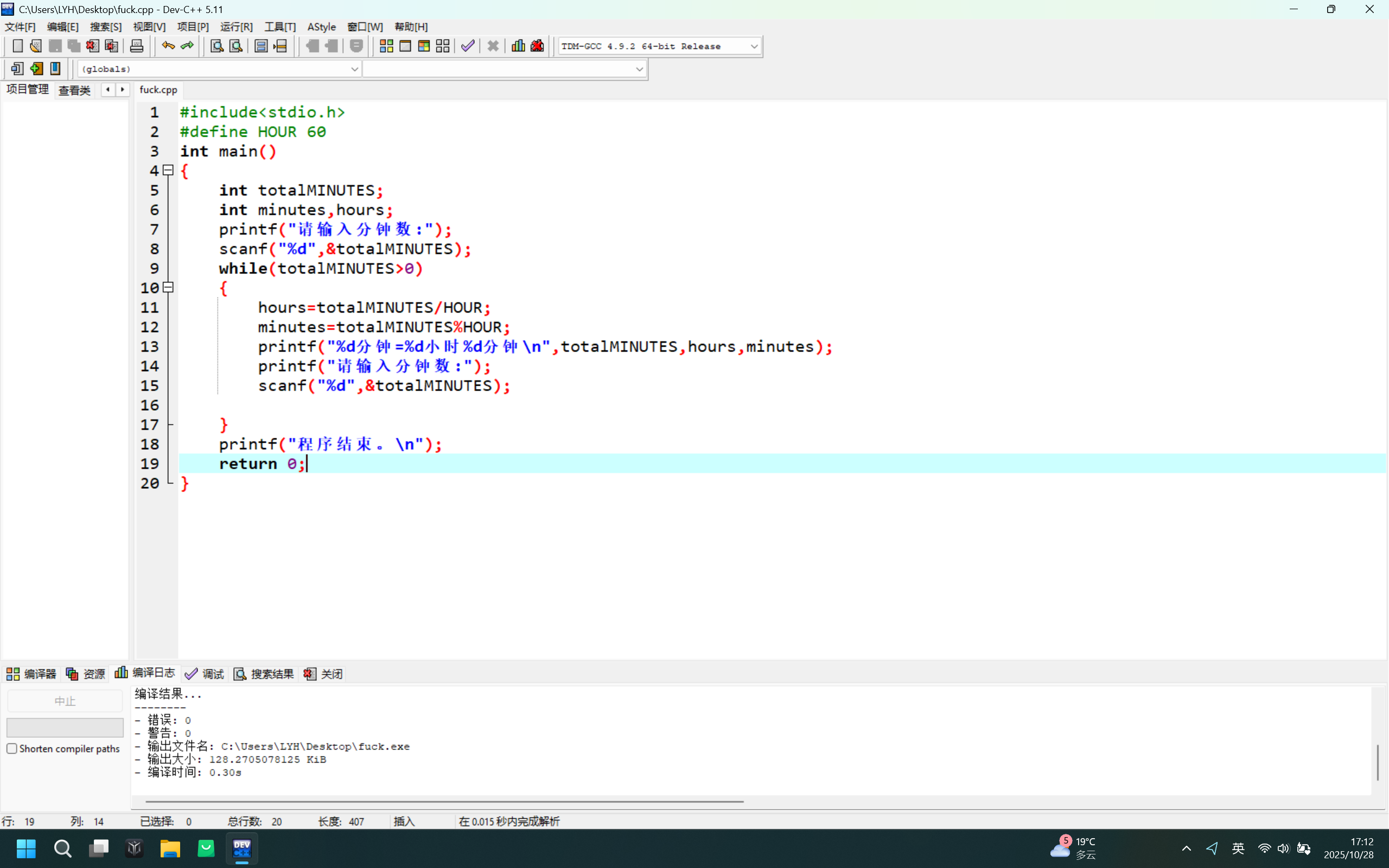
Task: Click the compile log vertical scrollbar
Action: click(1377, 761)
